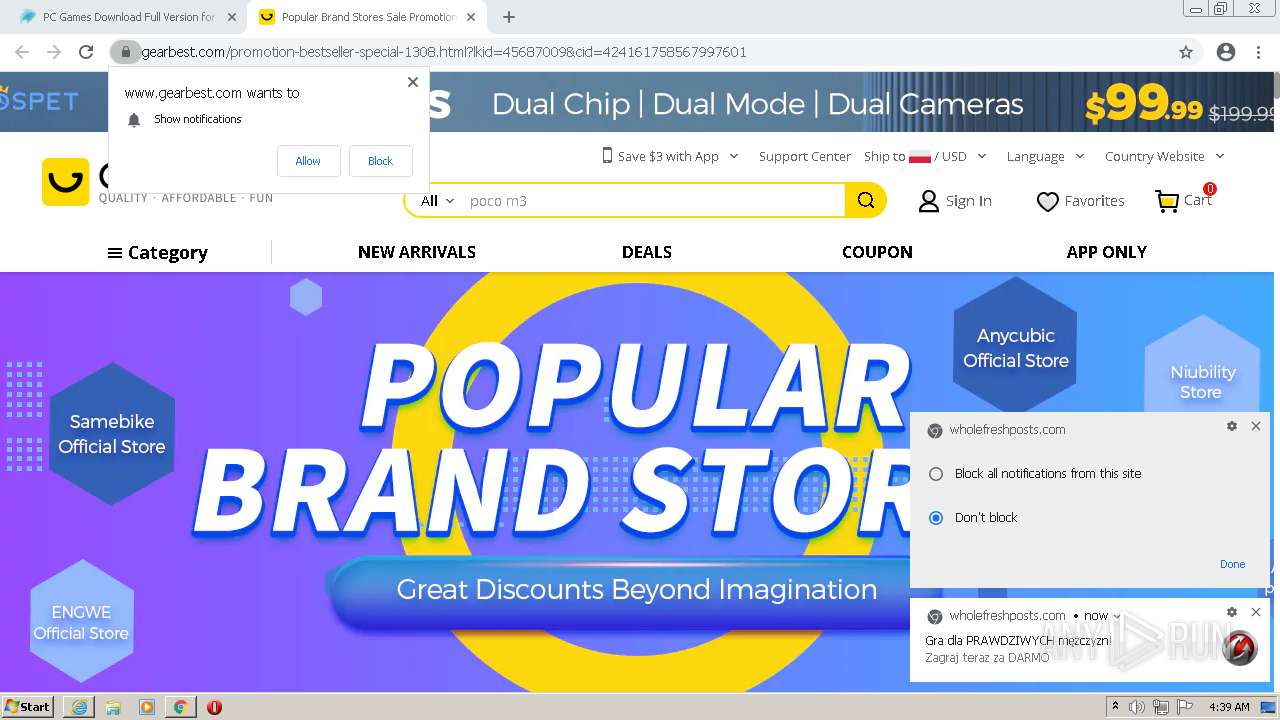The height and width of the screenshot is (720, 1280).
Task: Allow gearbest notifications
Action: tap(308, 161)
